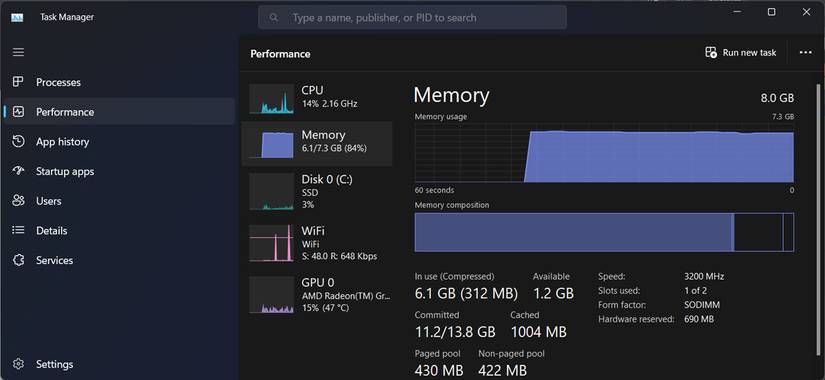The height and width of the screenshot is (380, 825).
Task: Click the Memory composition bar
Action: click(x=604, y=232)
